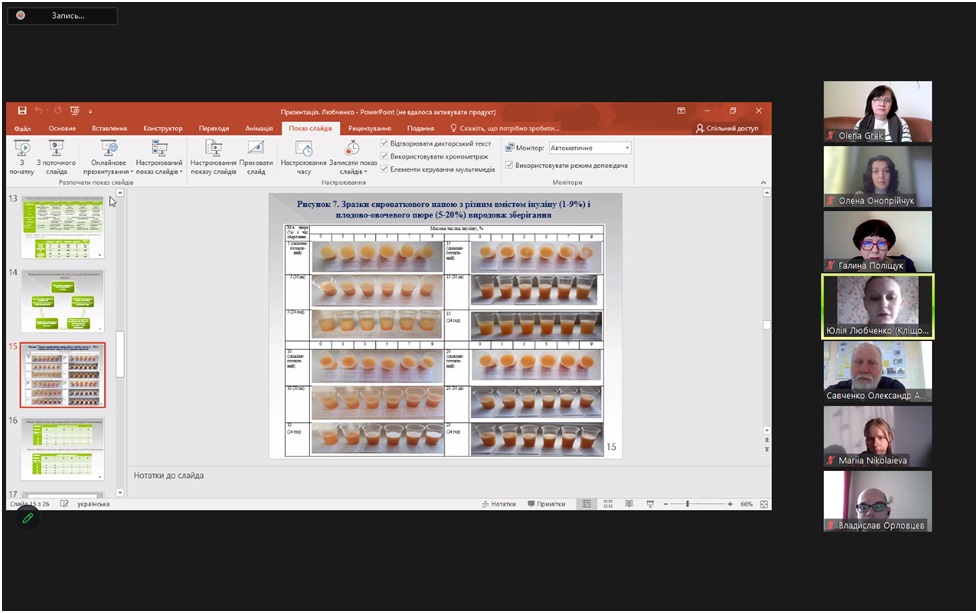Switch to the Основне tab
The image size is (978, 613).
(x=62, y=128)
